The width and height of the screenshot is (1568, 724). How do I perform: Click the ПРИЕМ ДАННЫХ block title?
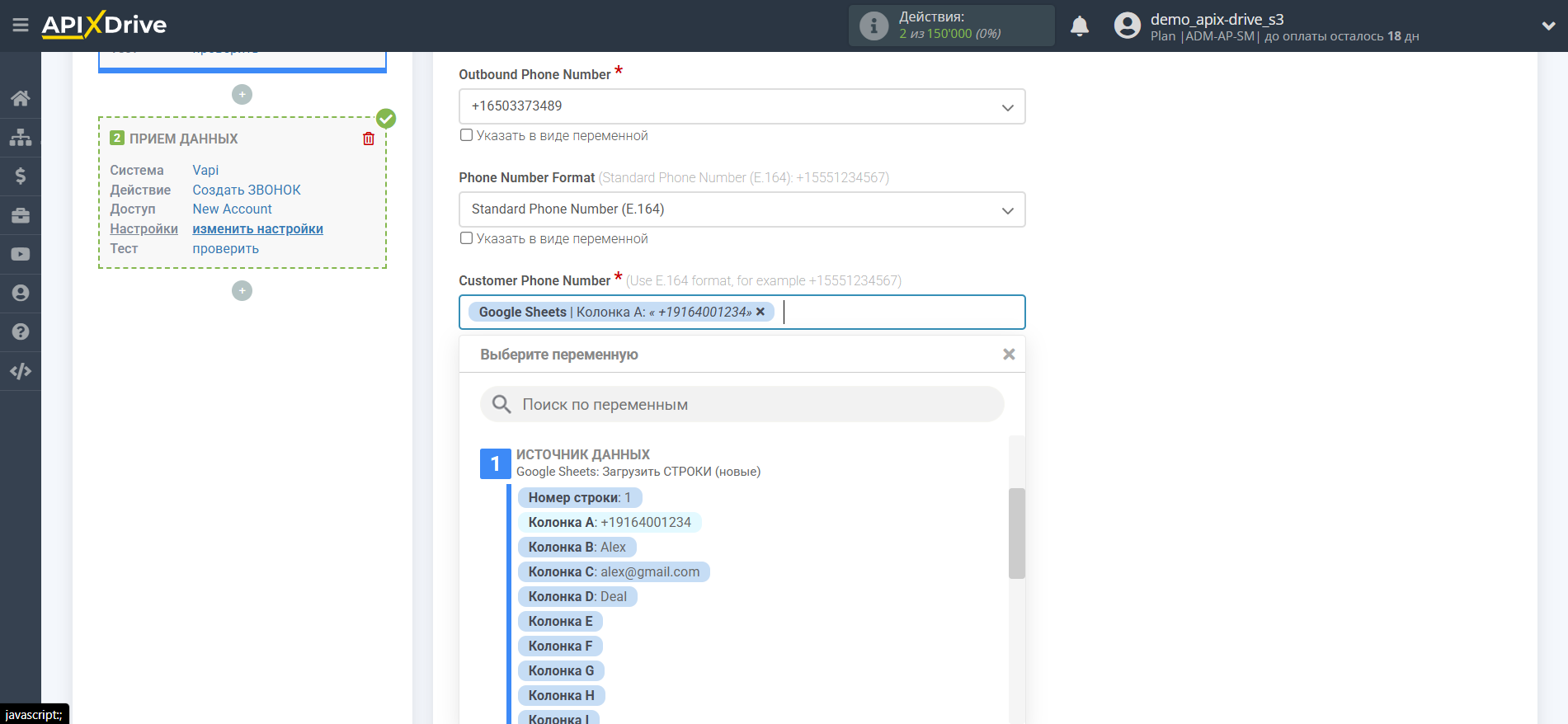pos(184,139)
